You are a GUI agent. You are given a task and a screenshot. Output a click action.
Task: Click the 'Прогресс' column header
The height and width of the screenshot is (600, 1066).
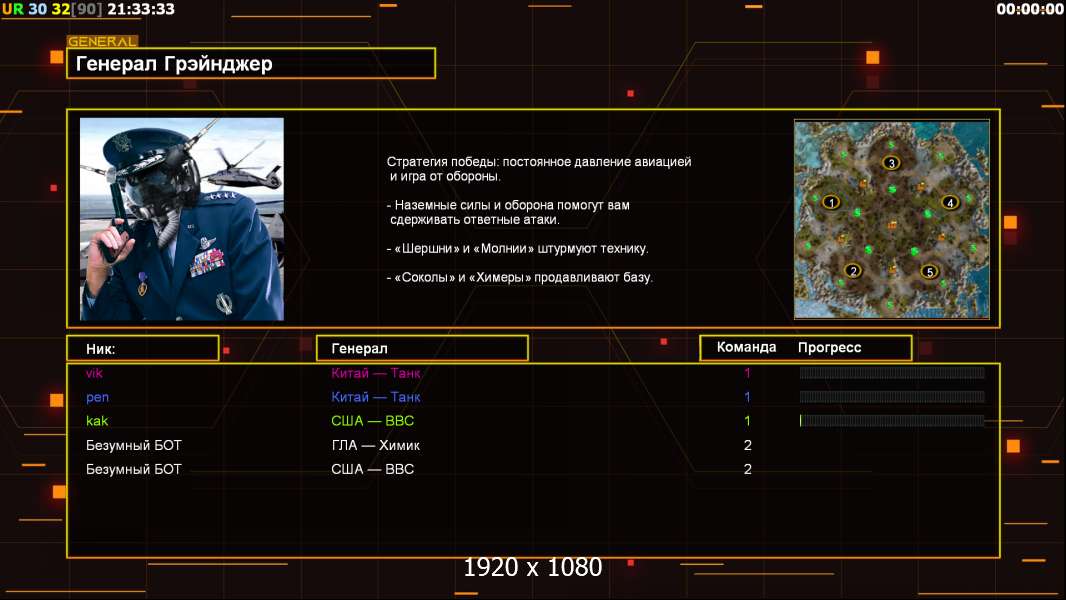pos(829,347)
